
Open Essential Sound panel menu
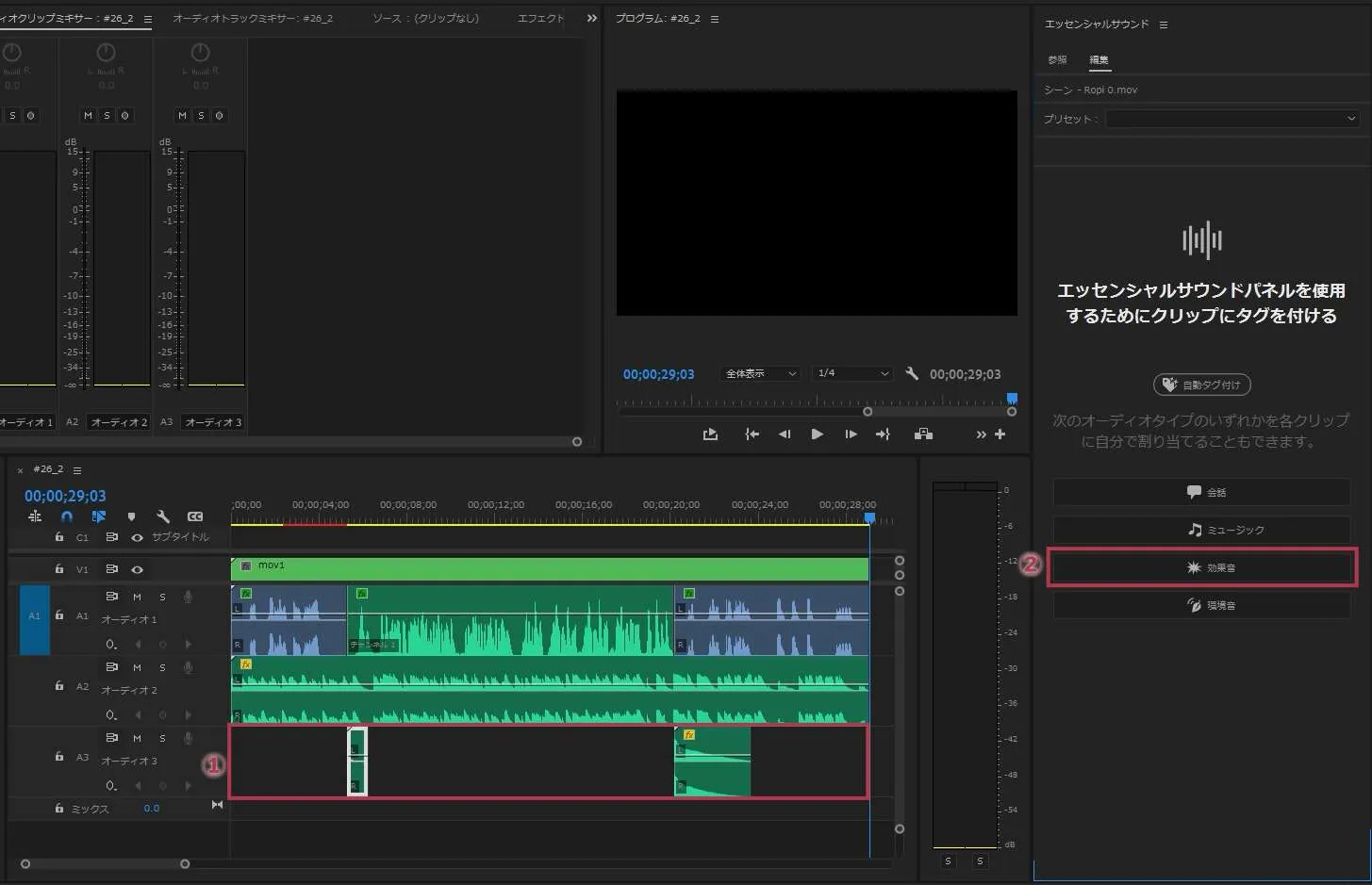[1163, 25]
